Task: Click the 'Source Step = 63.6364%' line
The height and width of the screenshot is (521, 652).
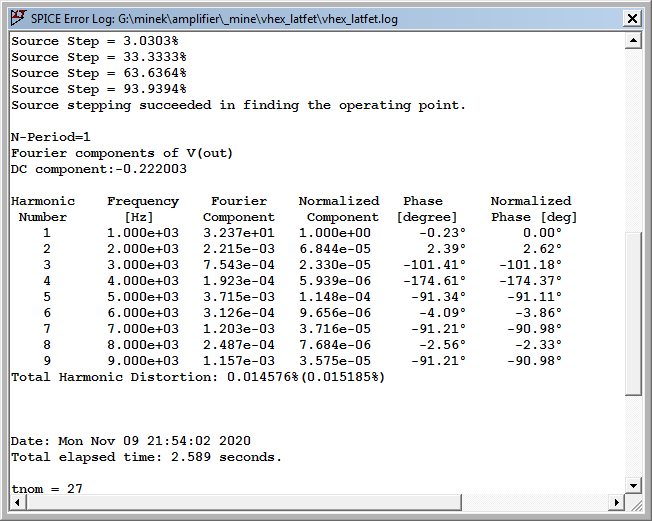Action: (99, 73)
